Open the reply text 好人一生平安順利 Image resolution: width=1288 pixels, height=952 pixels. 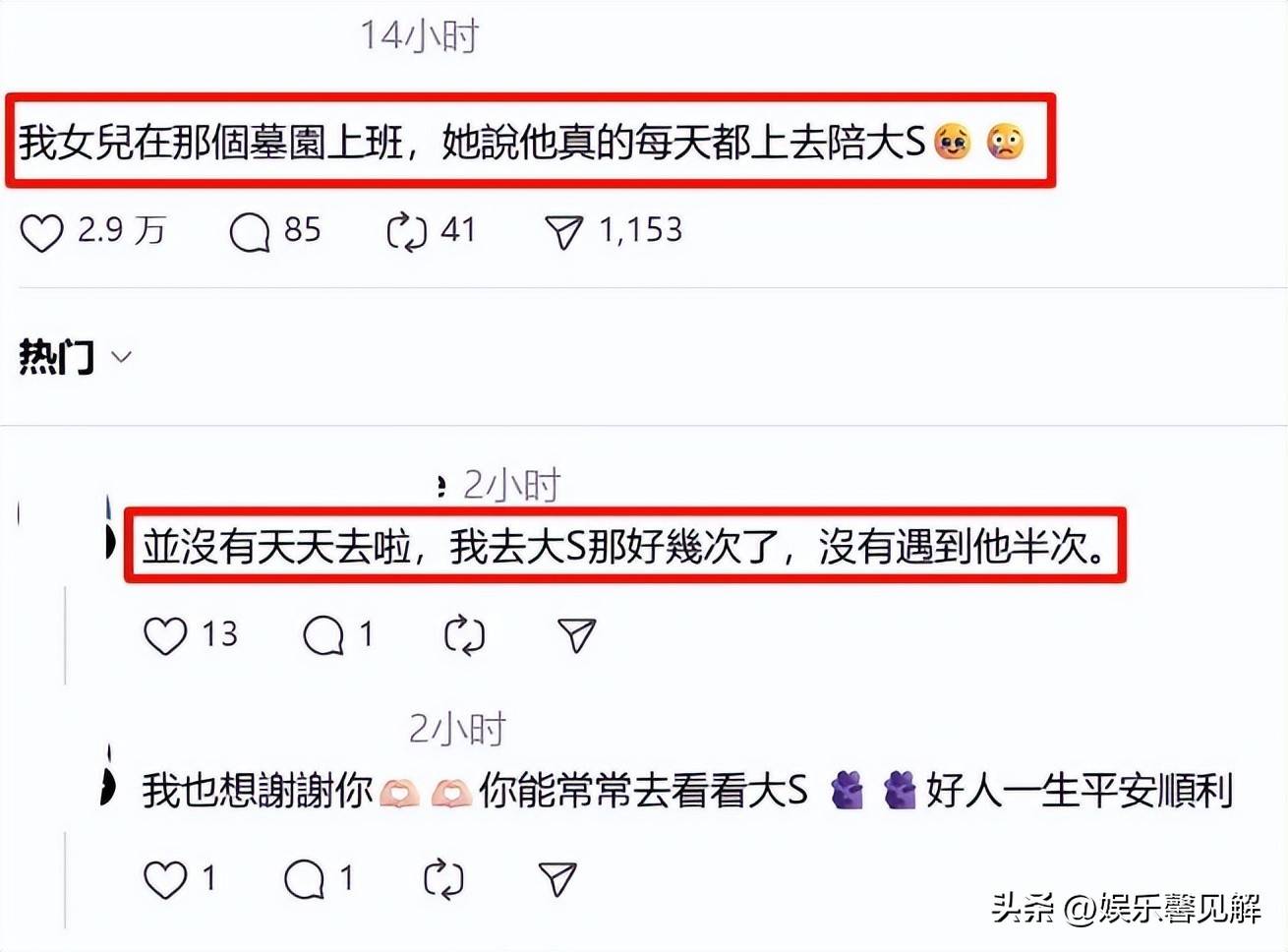click(x=1080, y=790)
